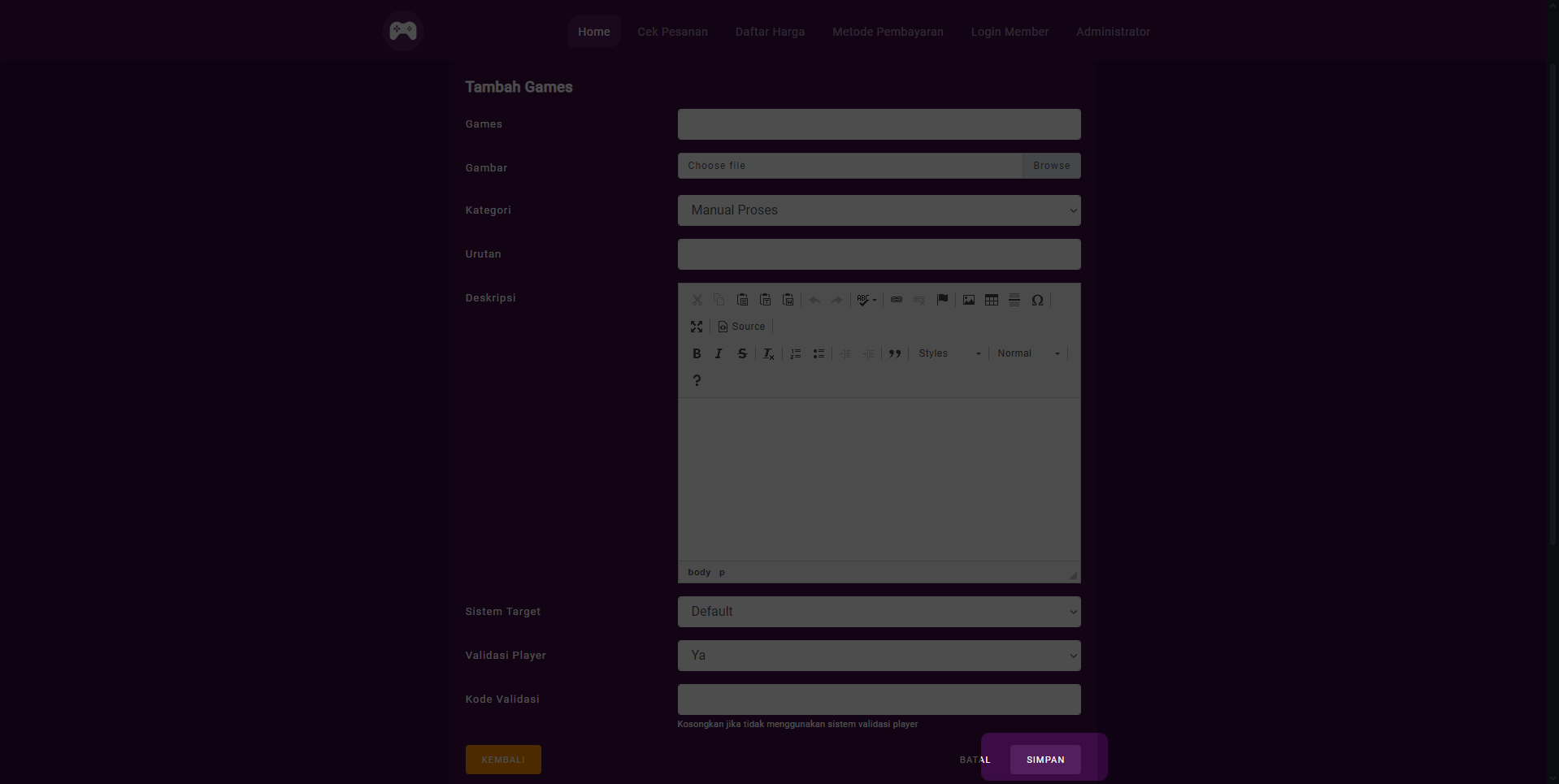Focus the Games name input field
The image size is (1559, 784).
coord(879,124)
